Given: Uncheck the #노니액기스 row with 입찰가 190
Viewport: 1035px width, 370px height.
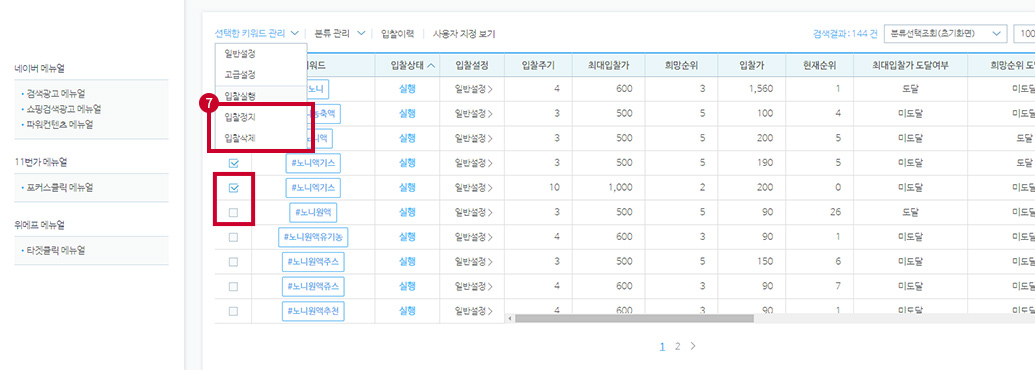Looking at the screenshot, I should 233,163.
